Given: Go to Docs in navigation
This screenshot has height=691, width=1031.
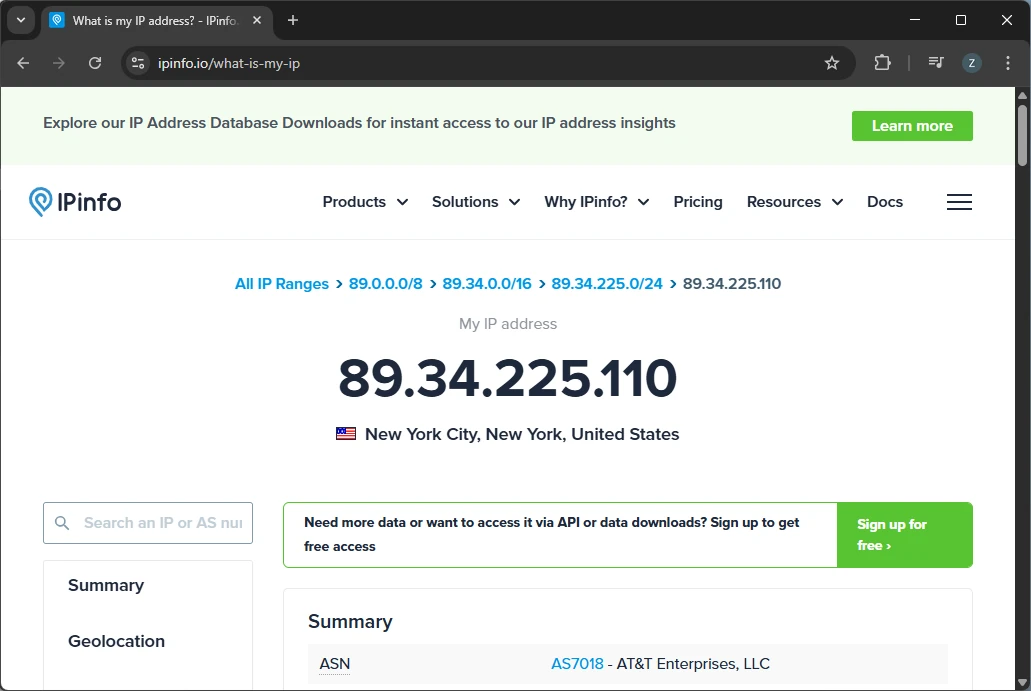Looking at the screenshot, I should tap(885, 202).
